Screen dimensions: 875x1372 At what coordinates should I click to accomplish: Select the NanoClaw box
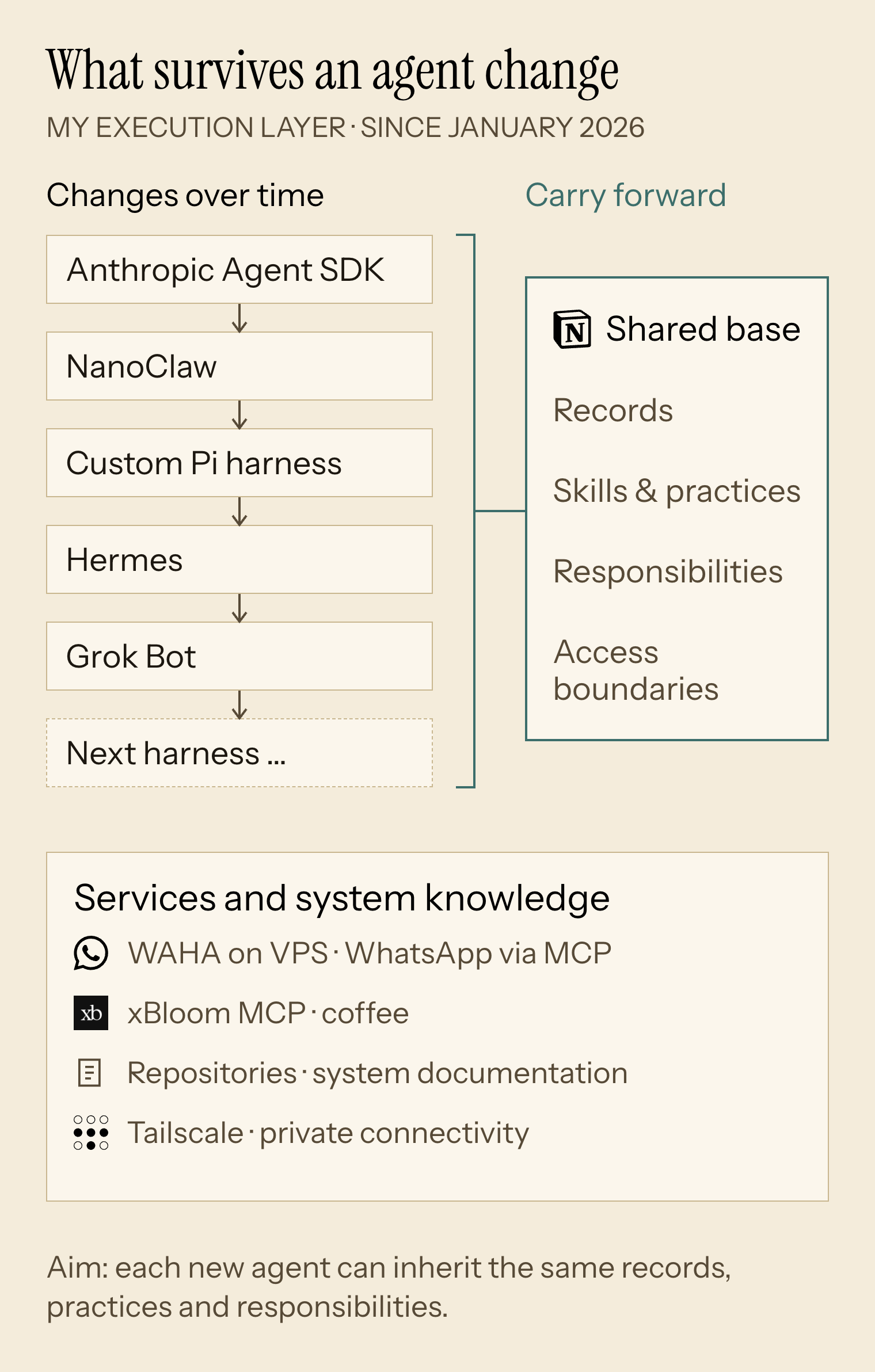(x=239, y=366)
